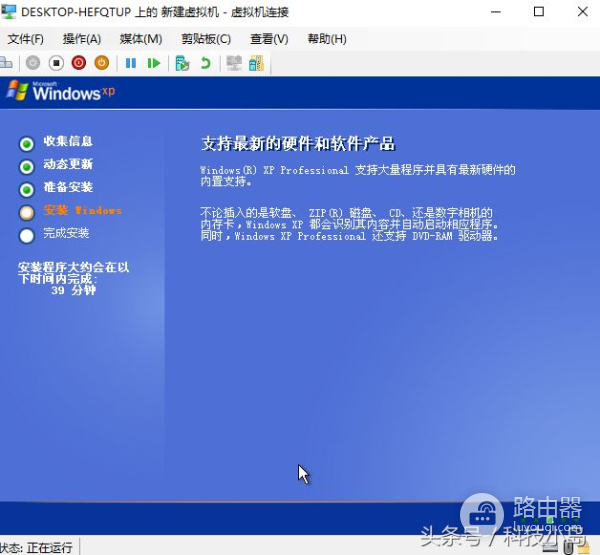Reset the VM with the green play-bar icon
This screenshot has width=600, height=555.
[154, 63]
